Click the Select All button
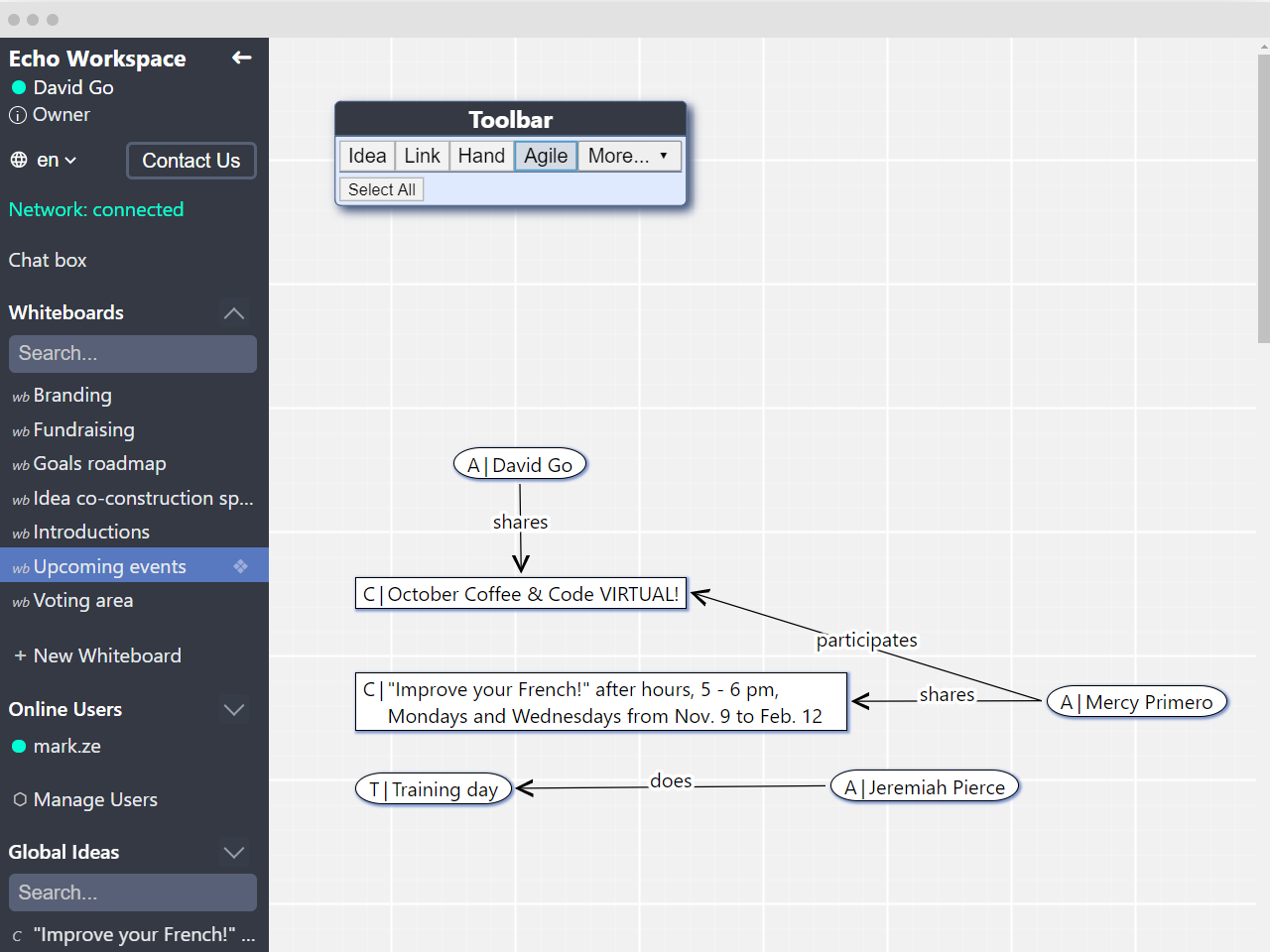This screenshot has height=952, width=1270. (x=382, y=189)
